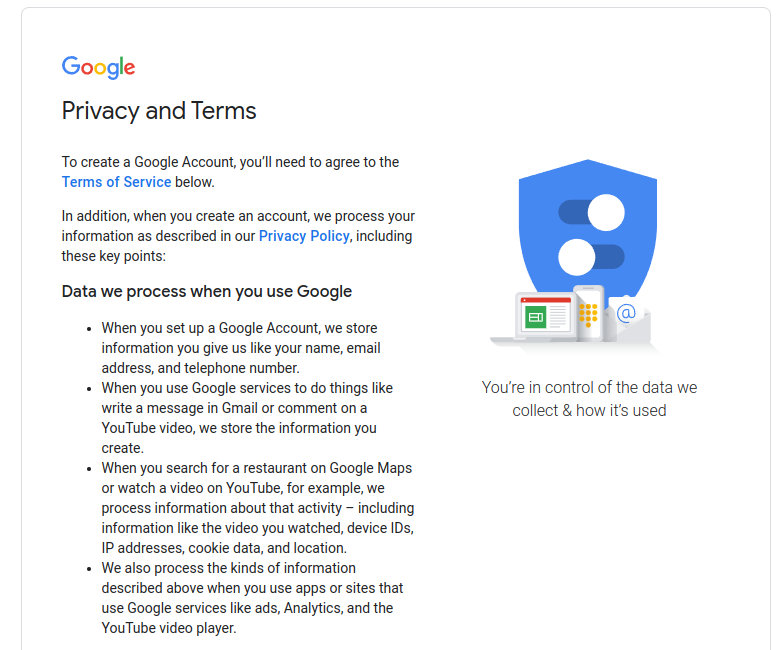Click the bullet about setting up a Google Account
This screenshot has height=650, width=784.
(x=241, y=348)
